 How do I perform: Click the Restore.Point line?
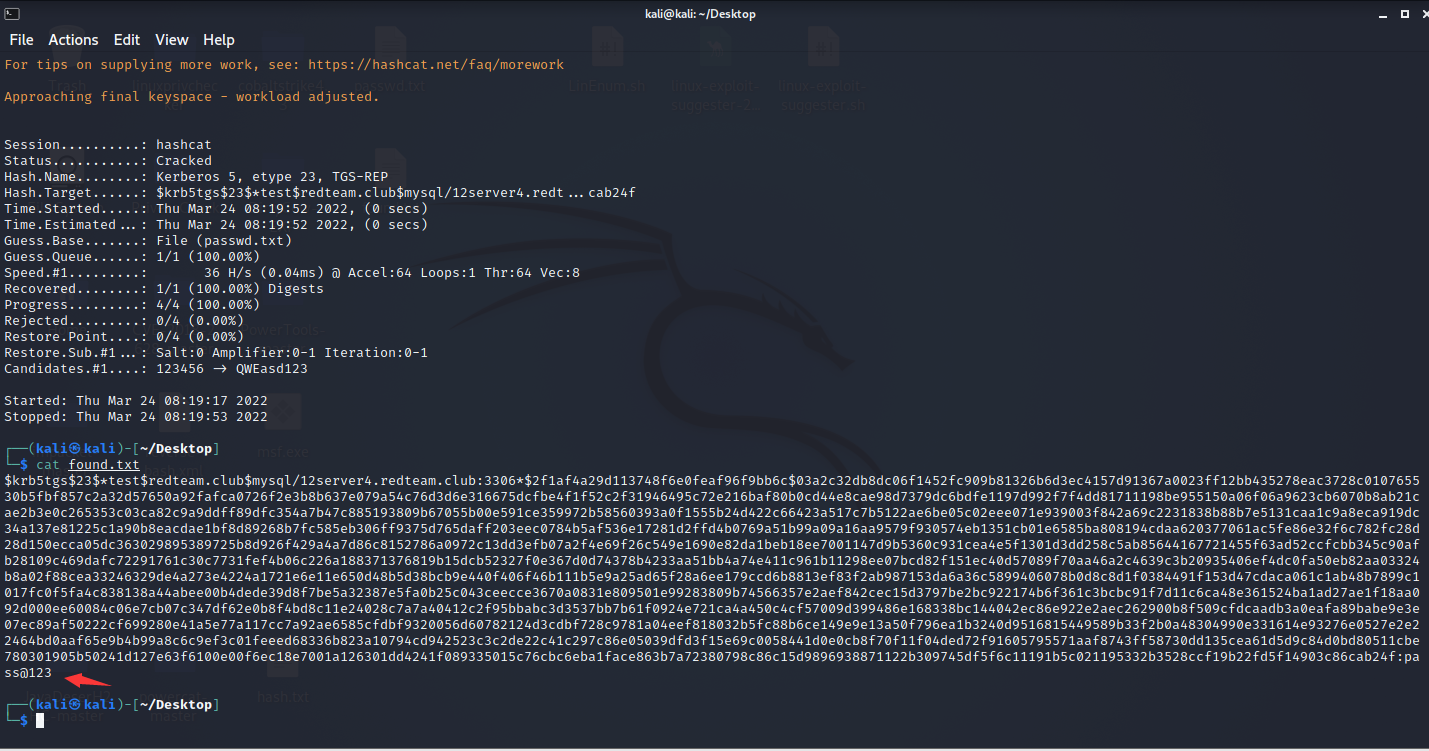[x=124, y=336]
